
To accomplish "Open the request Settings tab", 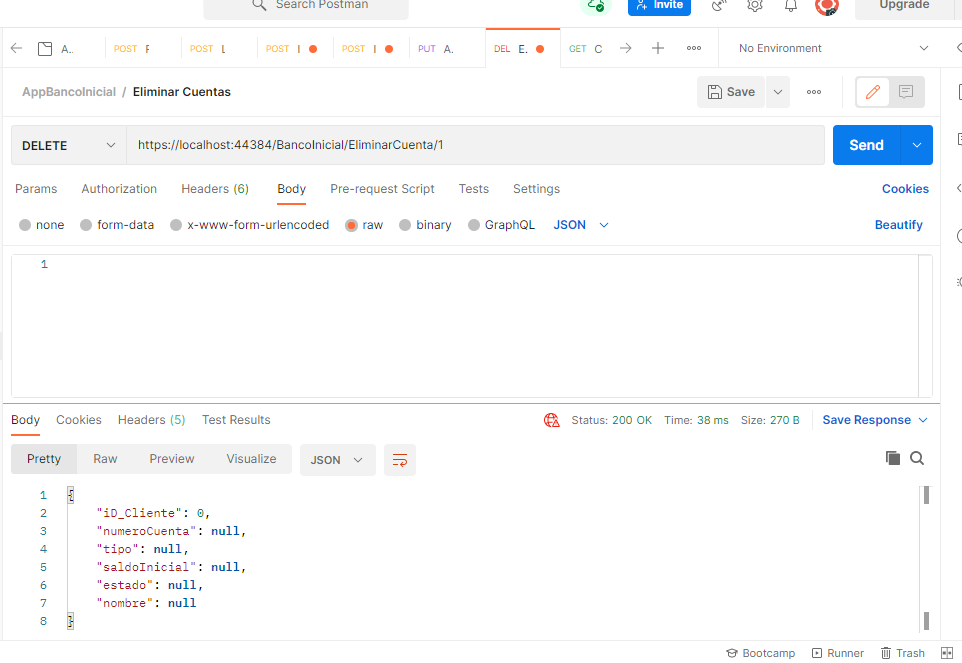I will click(x=536, y=189).
